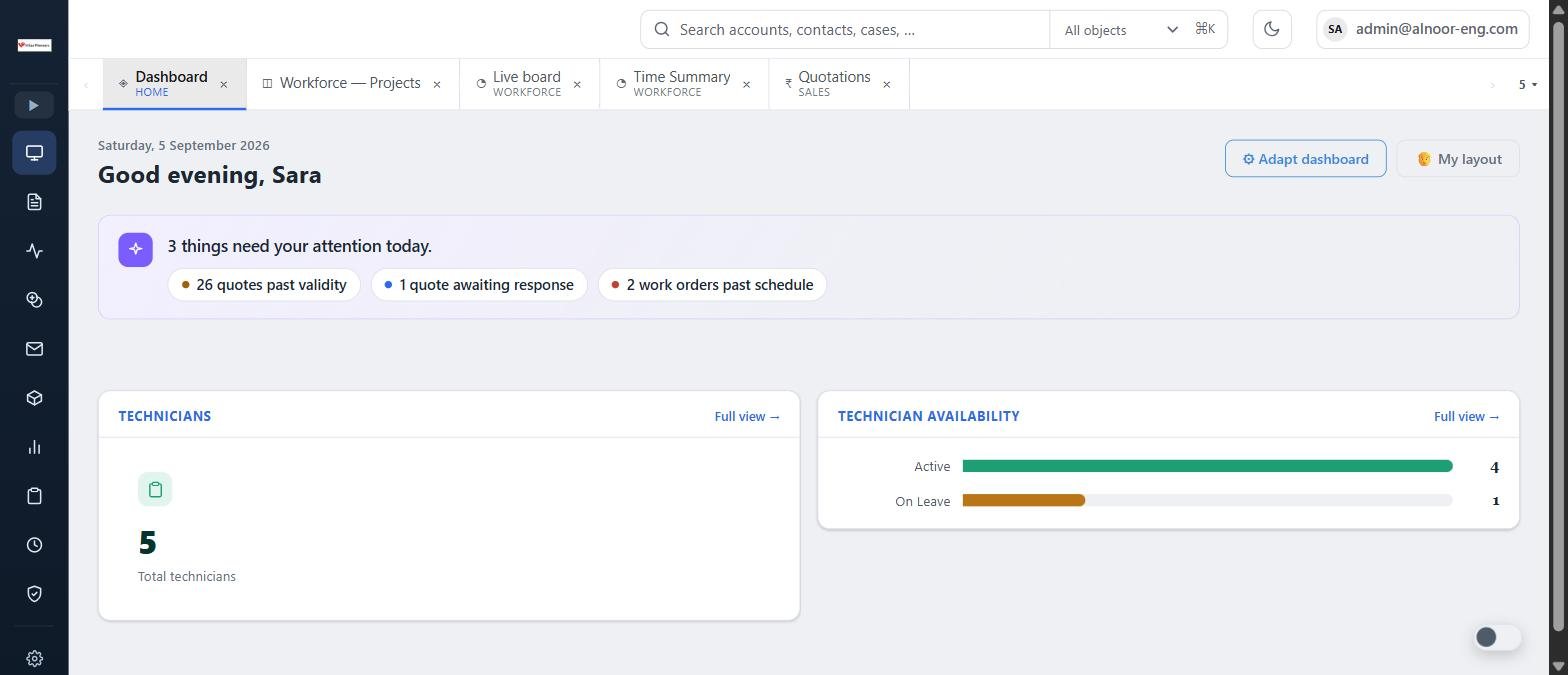Click the green Active availability bar
The width and height of the screenshot is (1568, 675).
point(1207,466)
